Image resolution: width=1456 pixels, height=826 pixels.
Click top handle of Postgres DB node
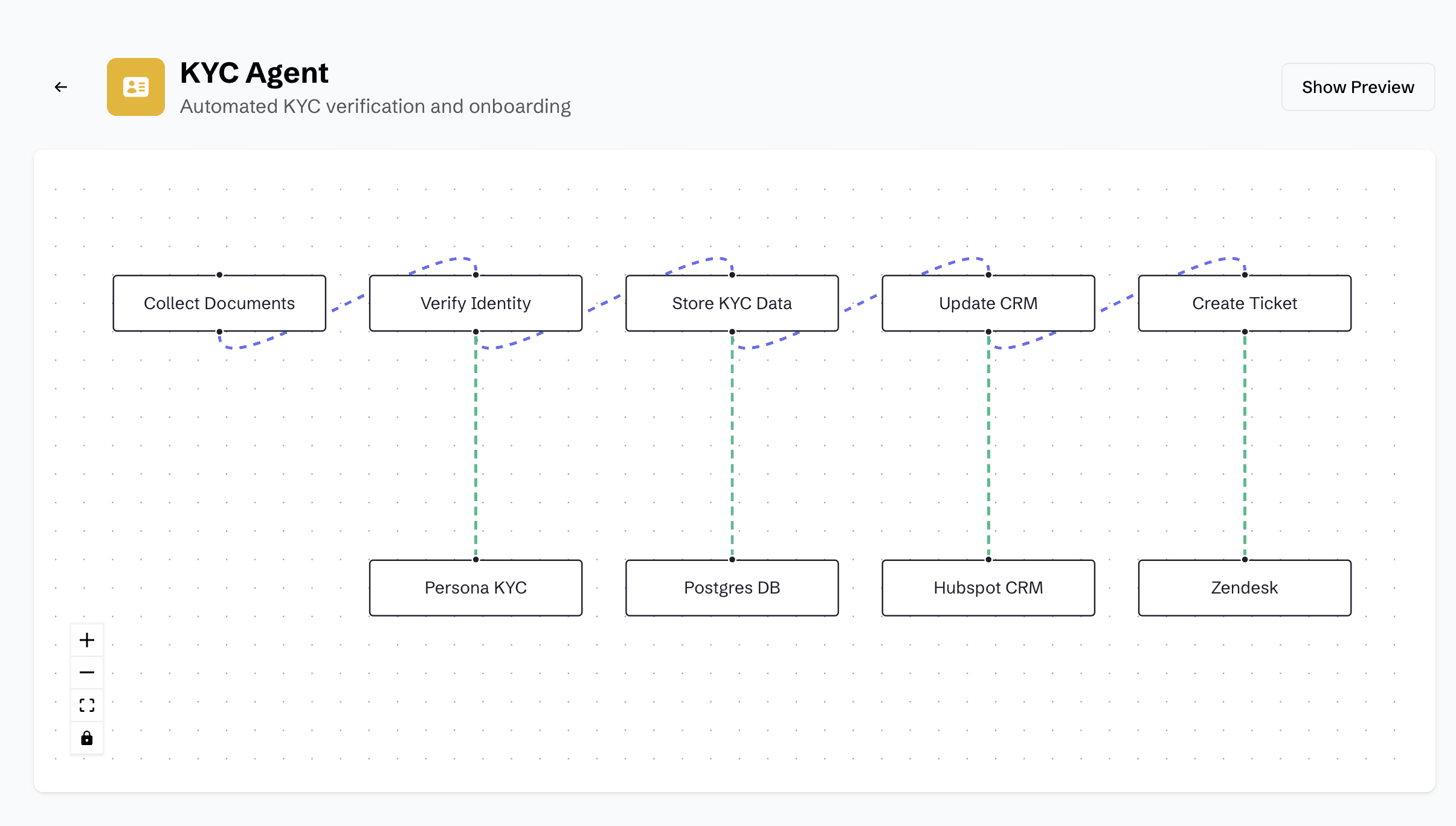tap(732, 560)
